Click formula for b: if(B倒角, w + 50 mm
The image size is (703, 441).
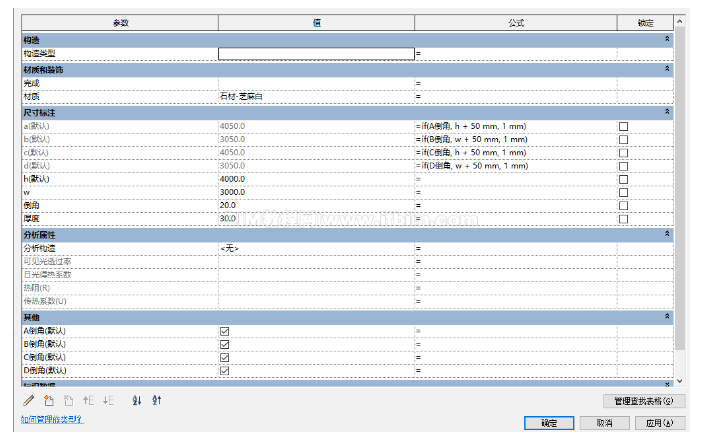[472, 139]
